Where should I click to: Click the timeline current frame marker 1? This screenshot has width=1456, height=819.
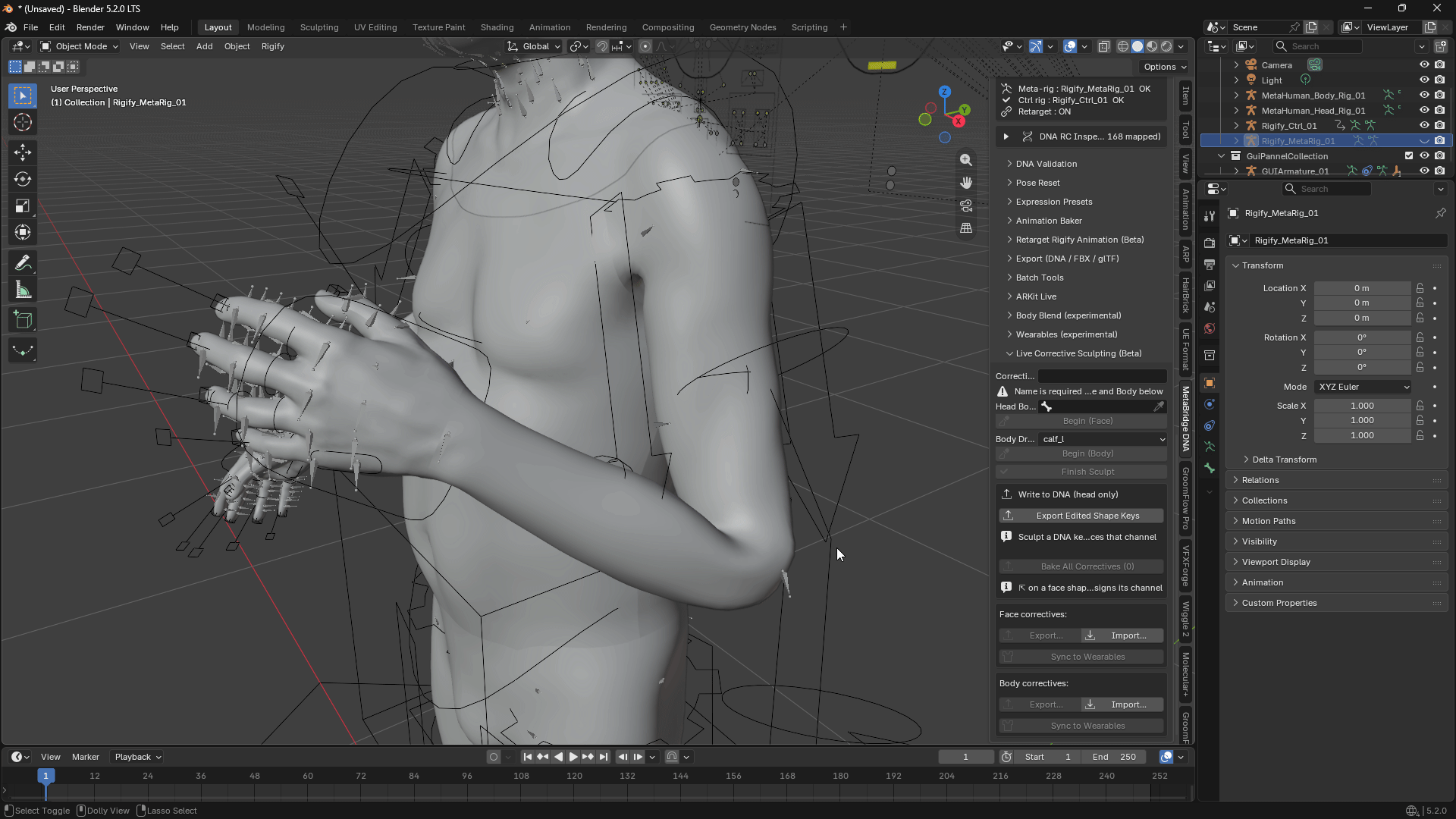[x=45, y=776]
